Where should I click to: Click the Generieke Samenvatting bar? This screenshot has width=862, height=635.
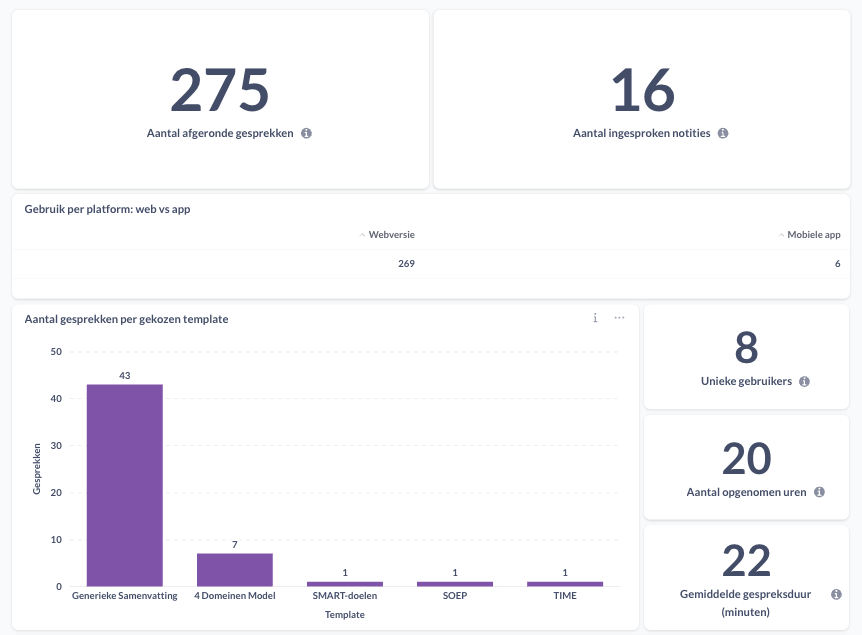[125, 485]
